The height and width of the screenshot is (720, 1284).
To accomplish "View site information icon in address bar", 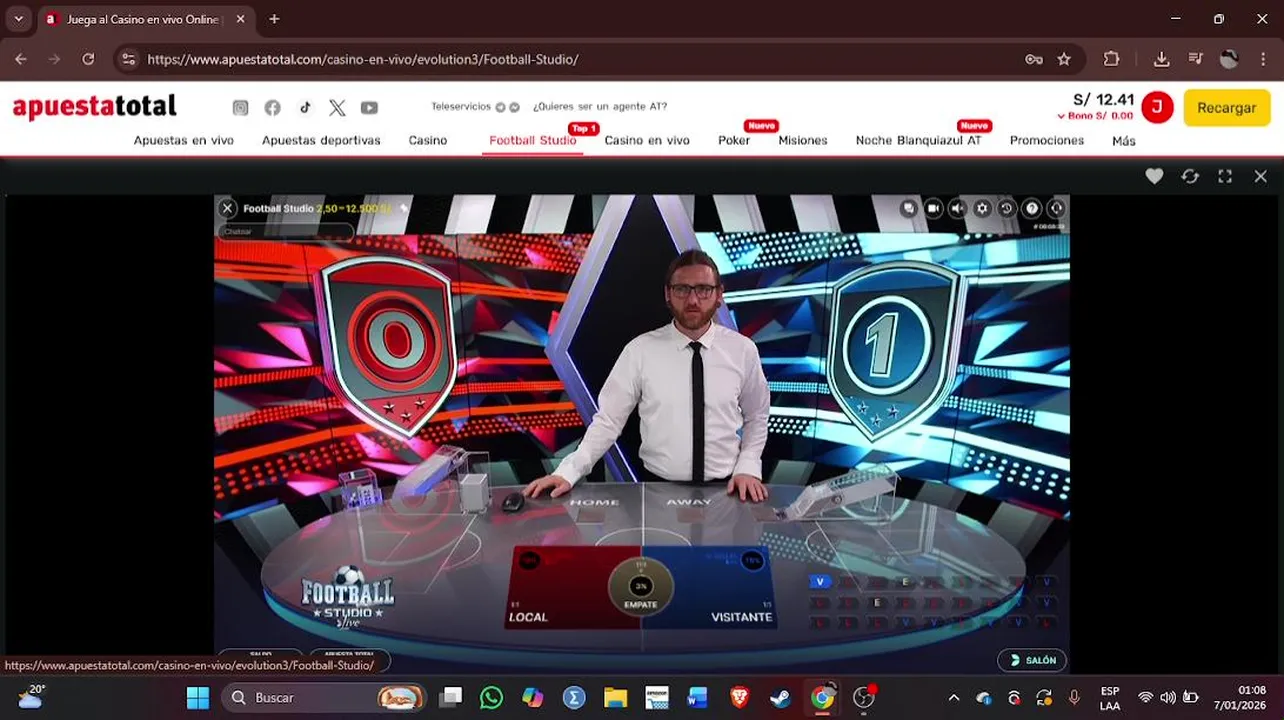I will pos(128,59).
